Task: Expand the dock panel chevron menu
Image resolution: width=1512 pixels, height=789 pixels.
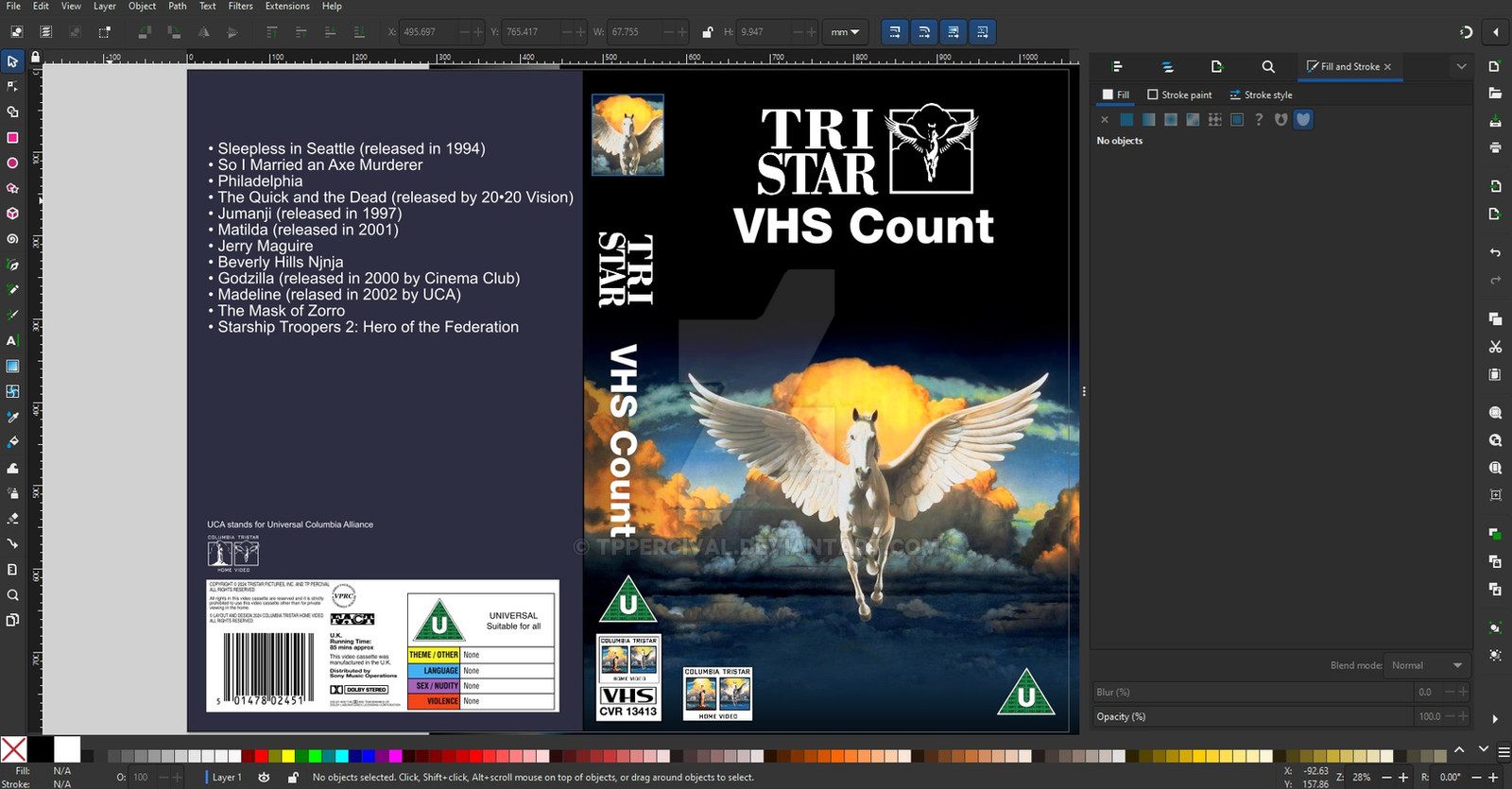Action: coord(1461,66)
